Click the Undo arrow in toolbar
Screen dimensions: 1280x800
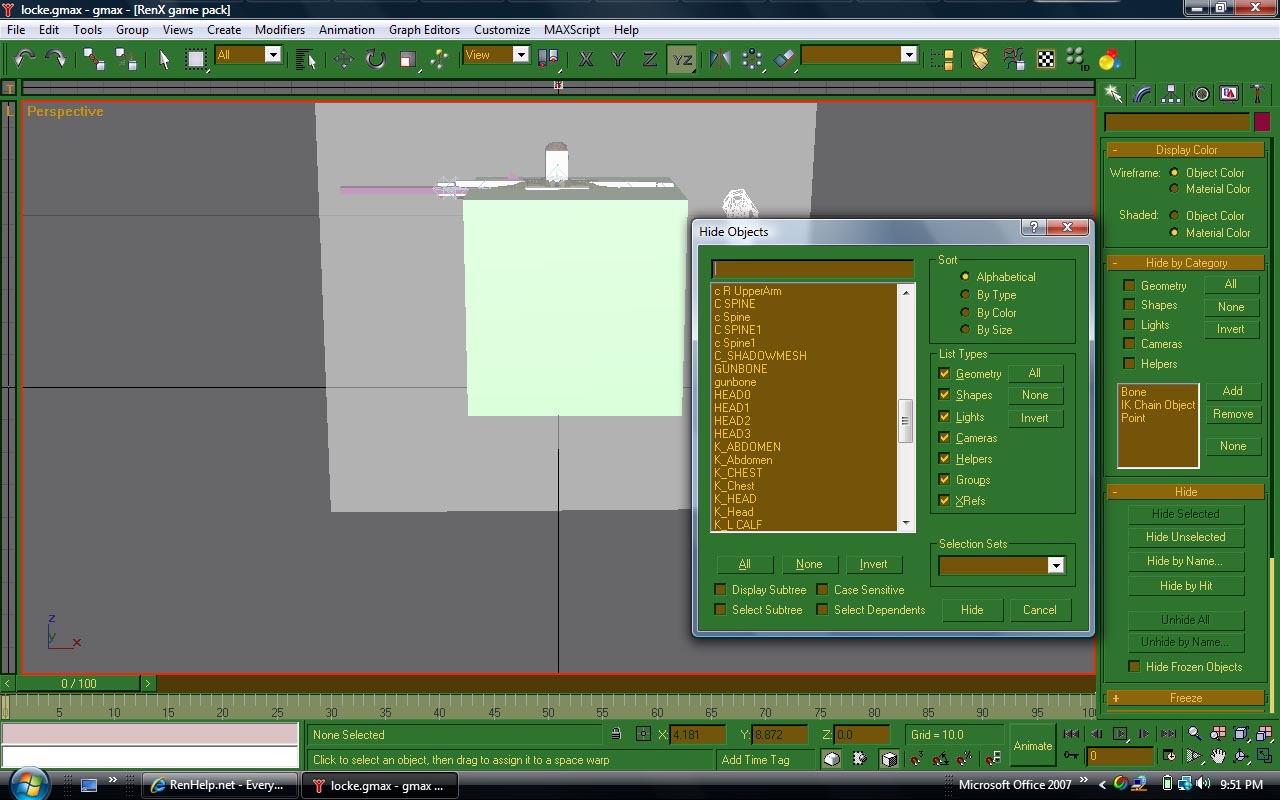(24, 59)
